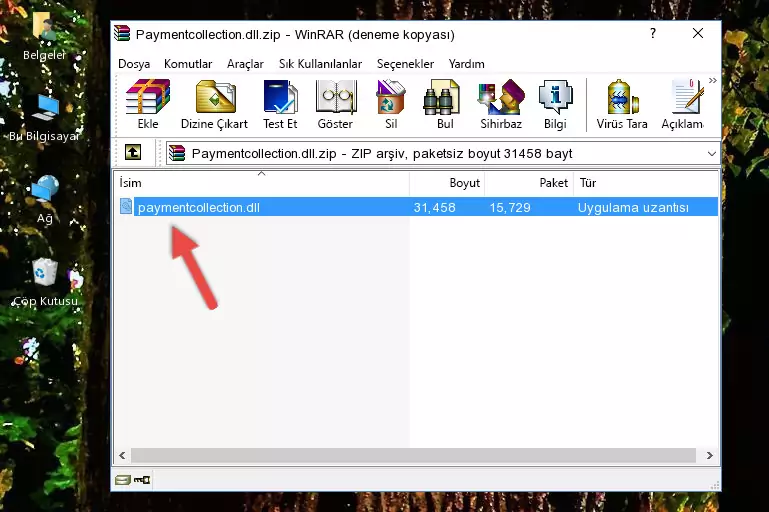
Task: Click the size value 31,458
Action: (434, 207)
